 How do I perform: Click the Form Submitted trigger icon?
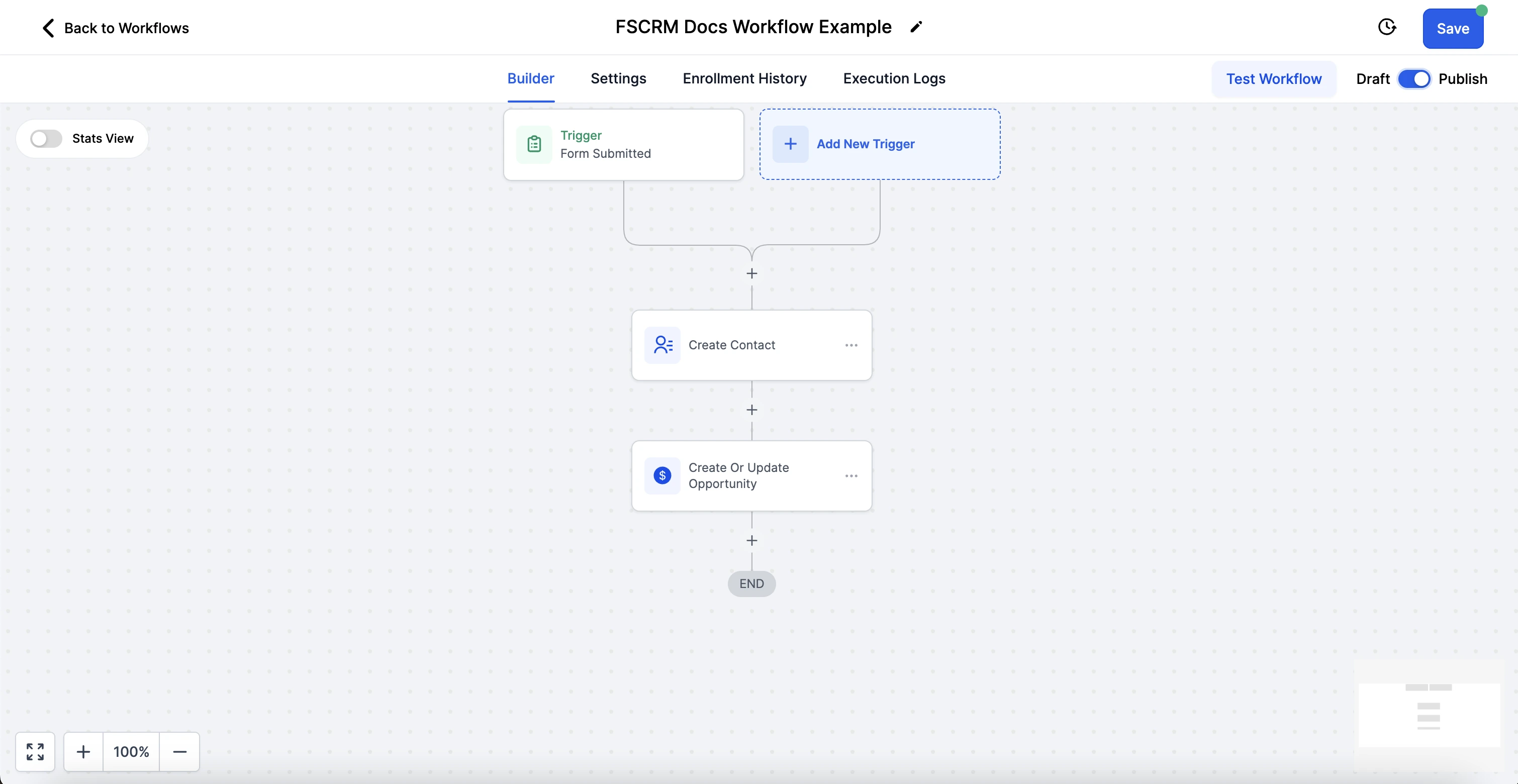[x=535, y=144]
